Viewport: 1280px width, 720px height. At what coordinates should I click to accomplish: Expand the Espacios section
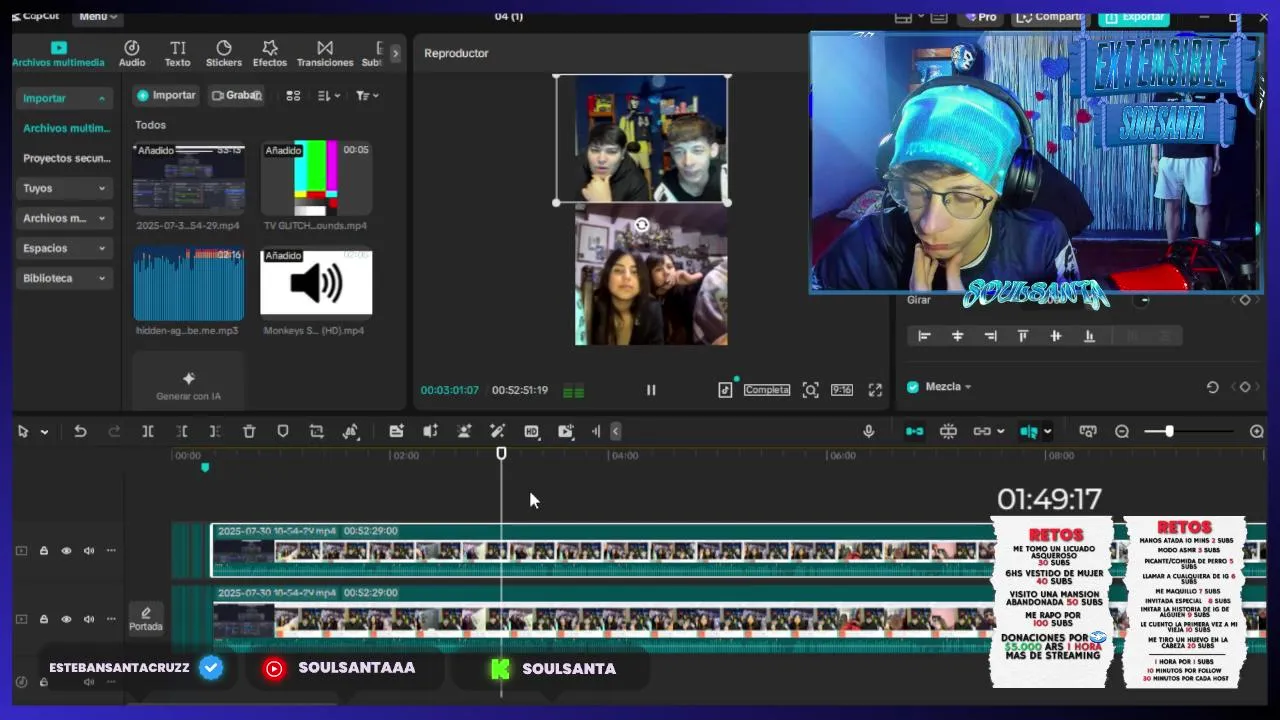[x=65, y=248]
